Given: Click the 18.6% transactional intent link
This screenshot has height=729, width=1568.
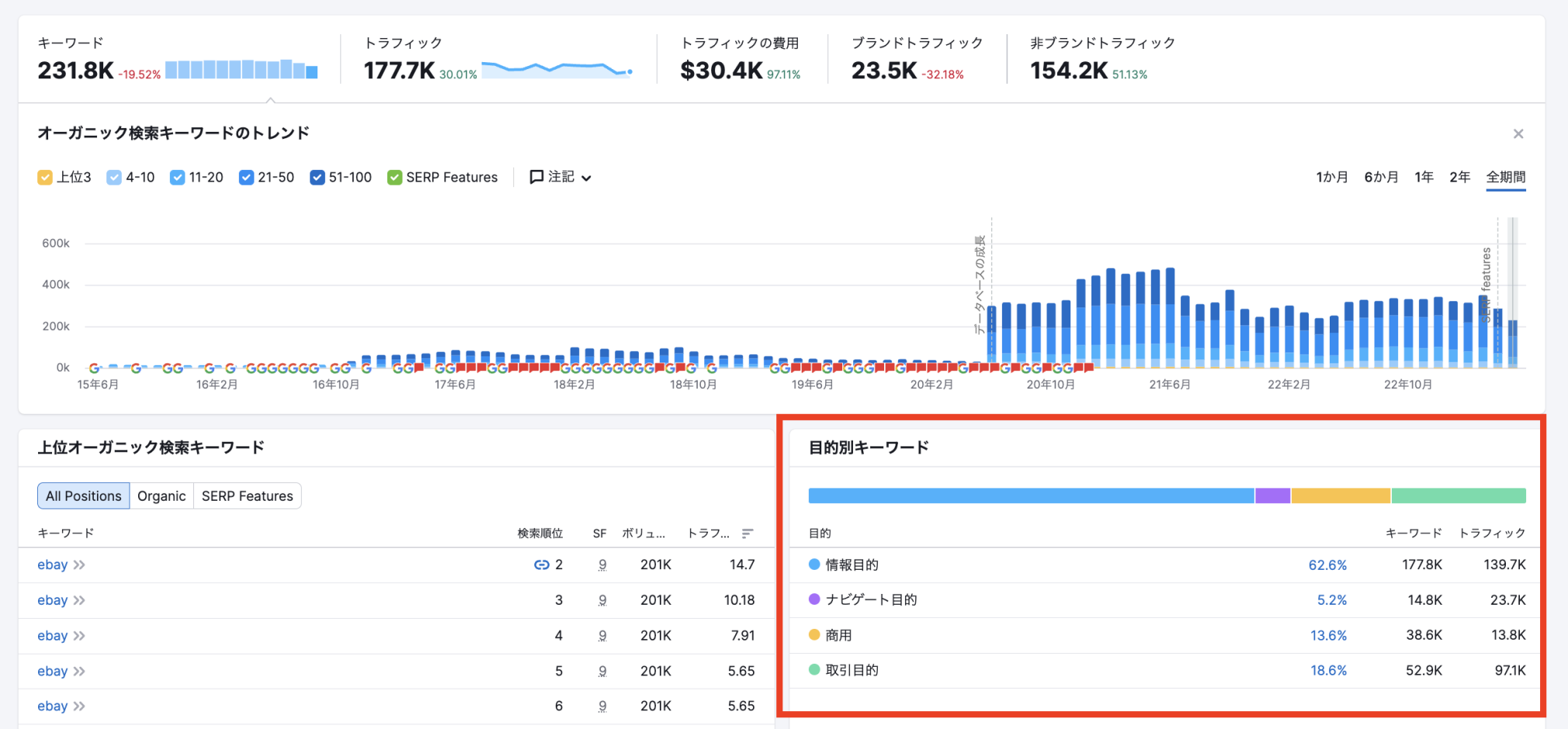Looking at the screenshot, I should (1328, 670).
